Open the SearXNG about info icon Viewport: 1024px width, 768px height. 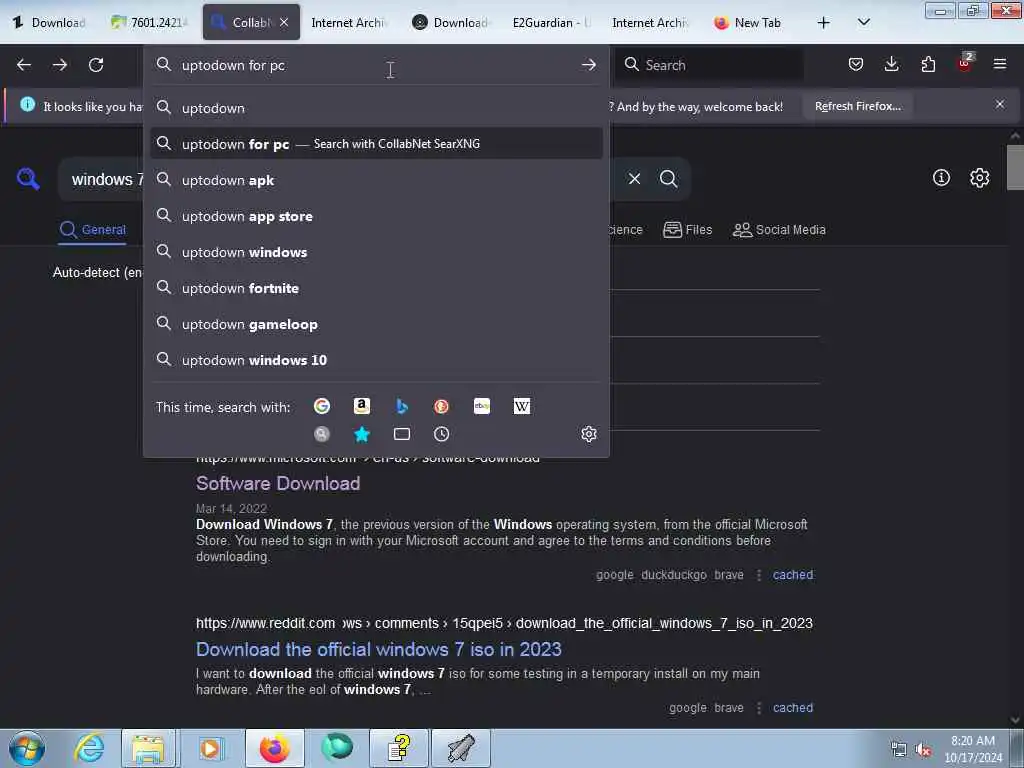point(941,178)
